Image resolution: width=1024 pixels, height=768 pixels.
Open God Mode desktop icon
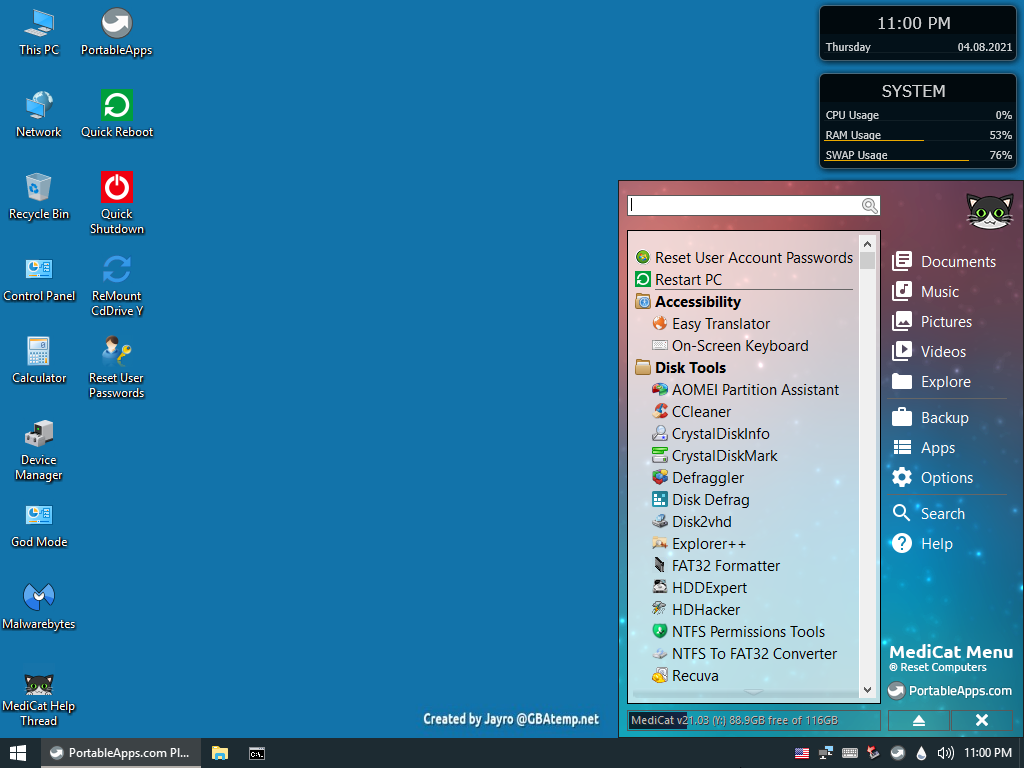(x=39, y=525)
